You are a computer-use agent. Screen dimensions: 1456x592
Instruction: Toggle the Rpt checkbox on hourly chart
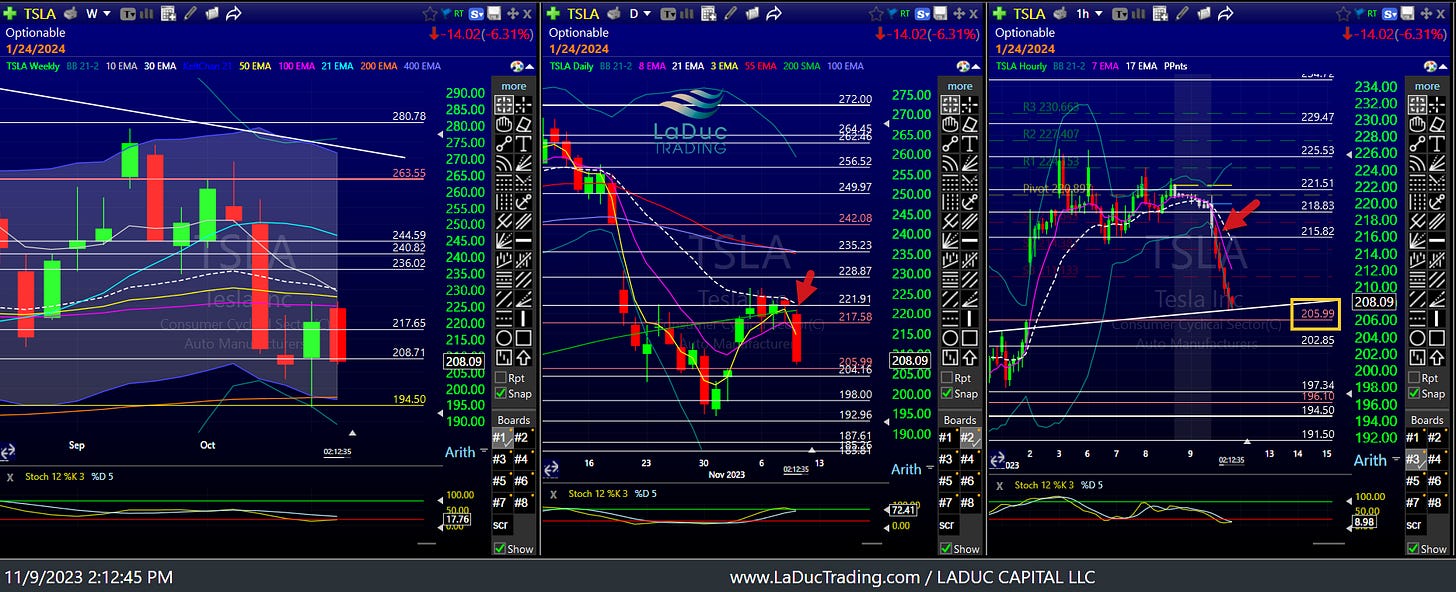[x=1414, y=378]
